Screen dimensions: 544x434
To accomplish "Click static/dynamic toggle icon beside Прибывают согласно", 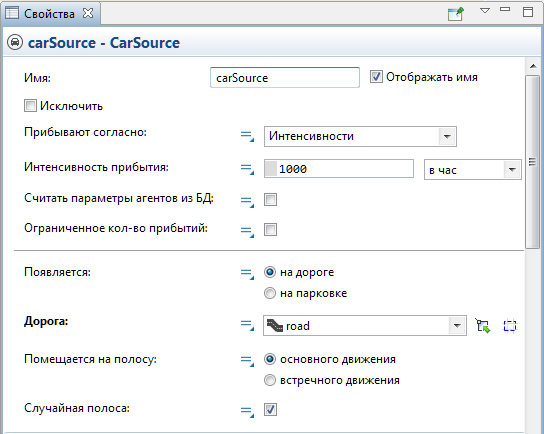I will [247, 136].
